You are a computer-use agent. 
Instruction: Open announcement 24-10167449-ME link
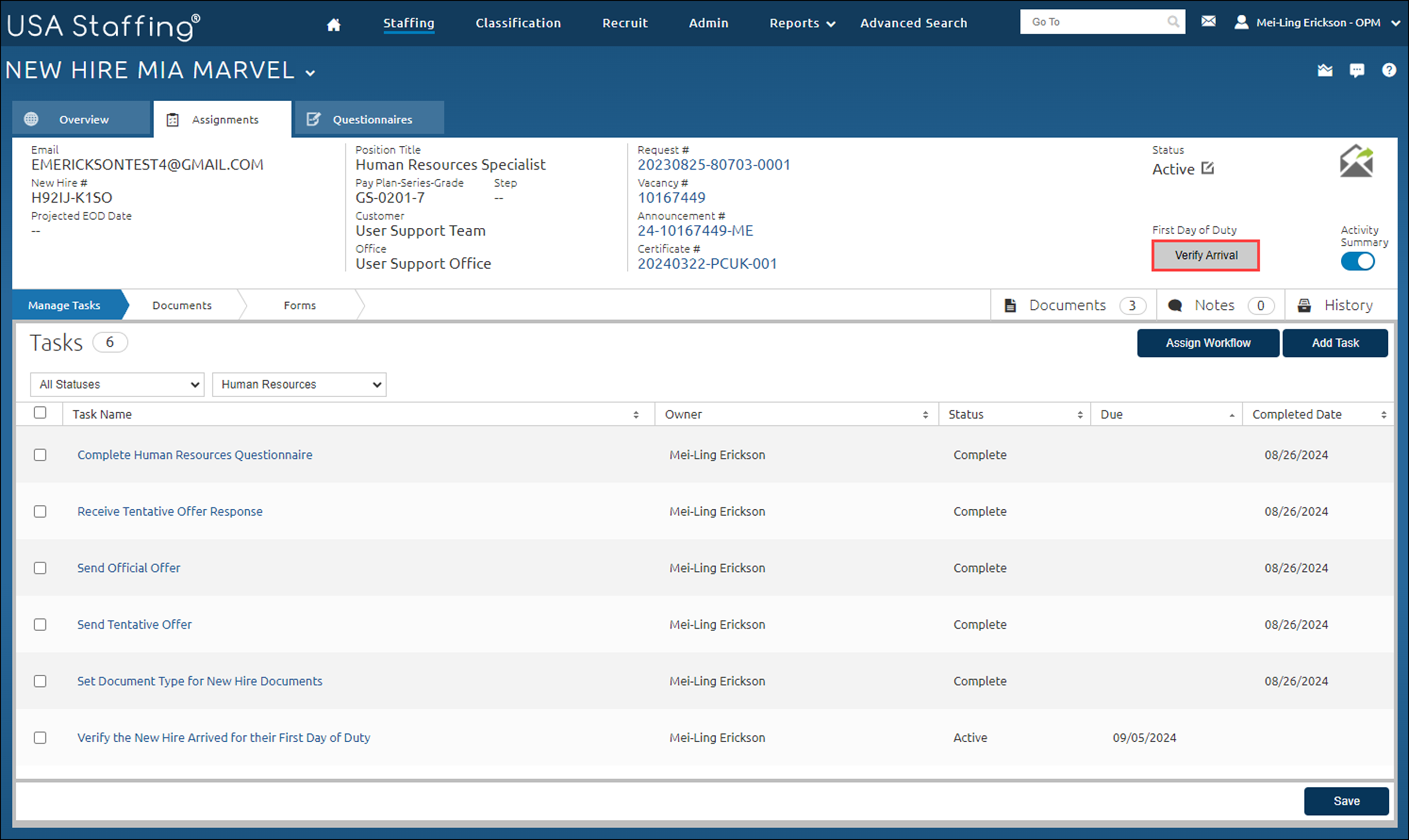click(695, 230)
